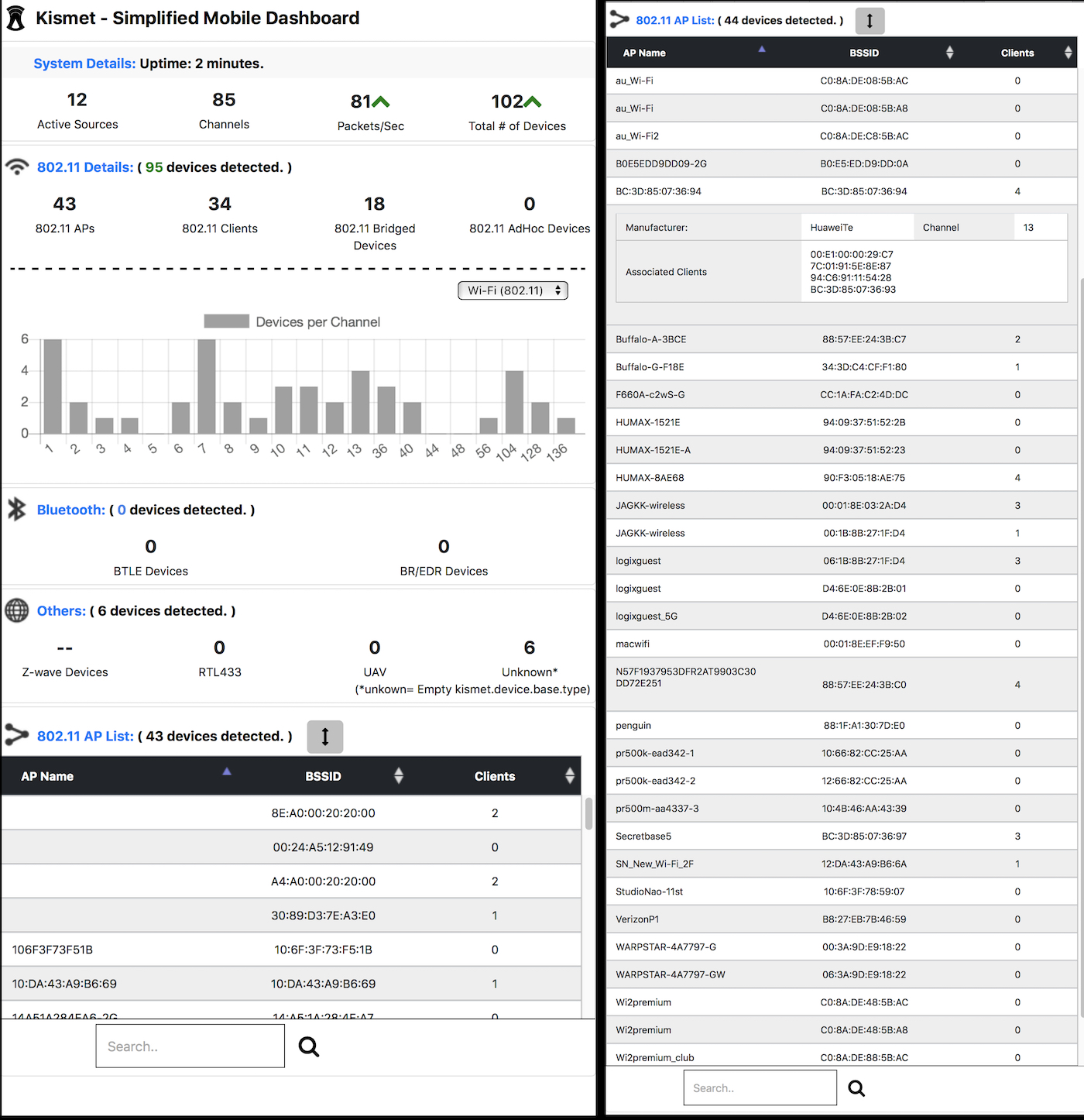Select the au_Wi-Fi2 row
Image resolution: width=1084 pixels, height=1120 pixels.
(x=842, y=136)
